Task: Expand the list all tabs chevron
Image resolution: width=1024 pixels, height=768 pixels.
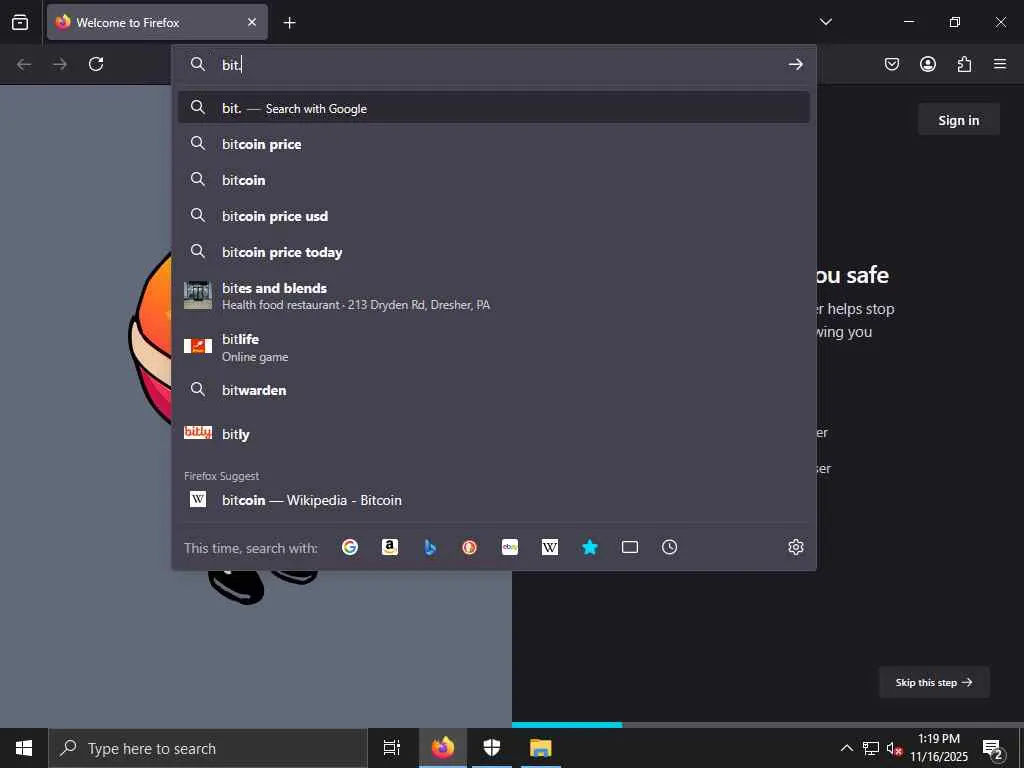Action: [825, 22]
